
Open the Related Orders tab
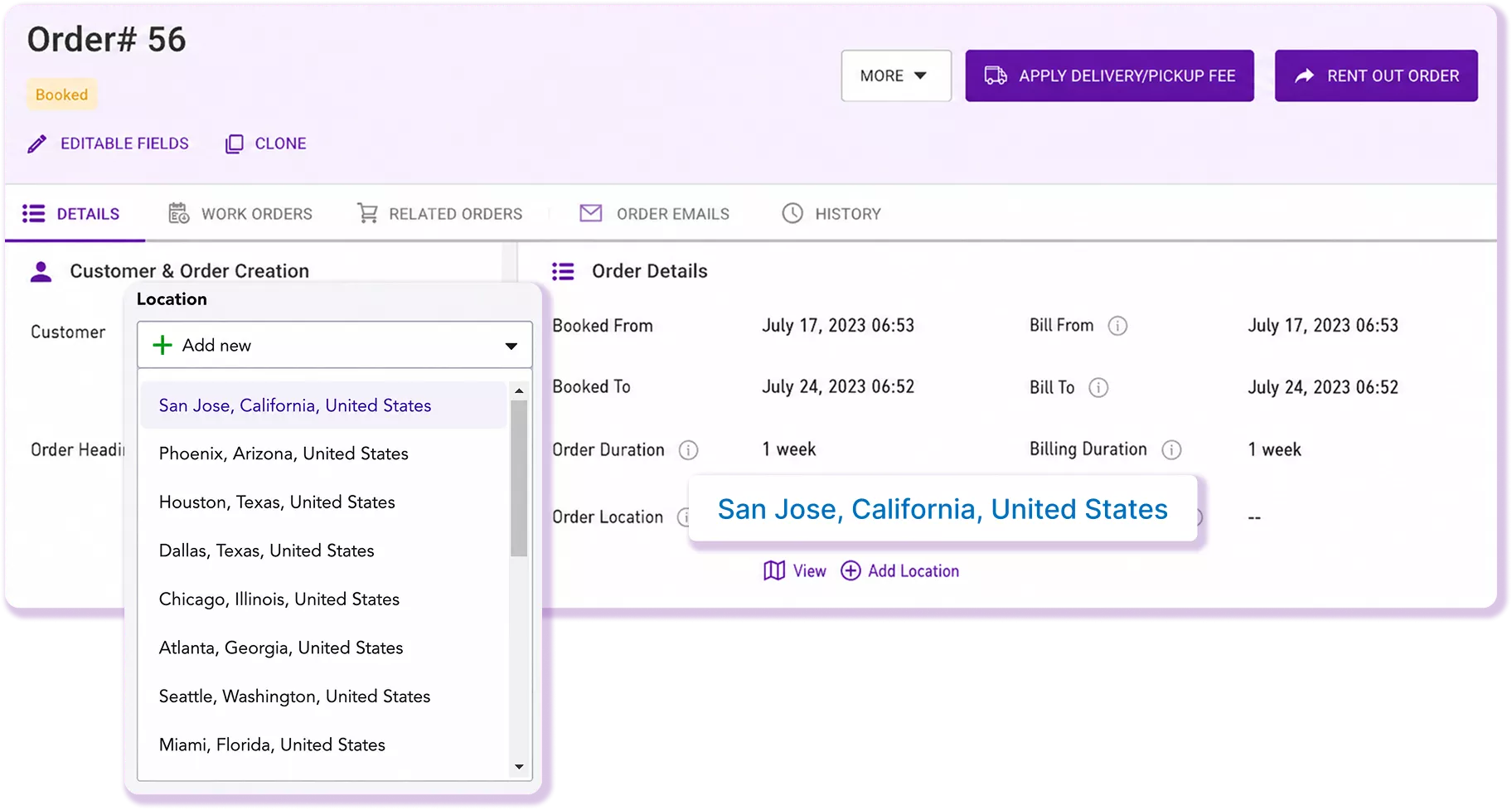click(x=439, y=214)
